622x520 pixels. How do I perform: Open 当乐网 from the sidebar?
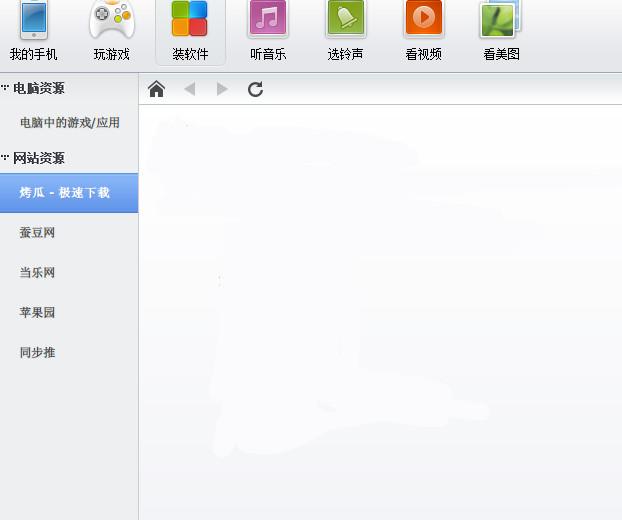[x=37, y=272]
